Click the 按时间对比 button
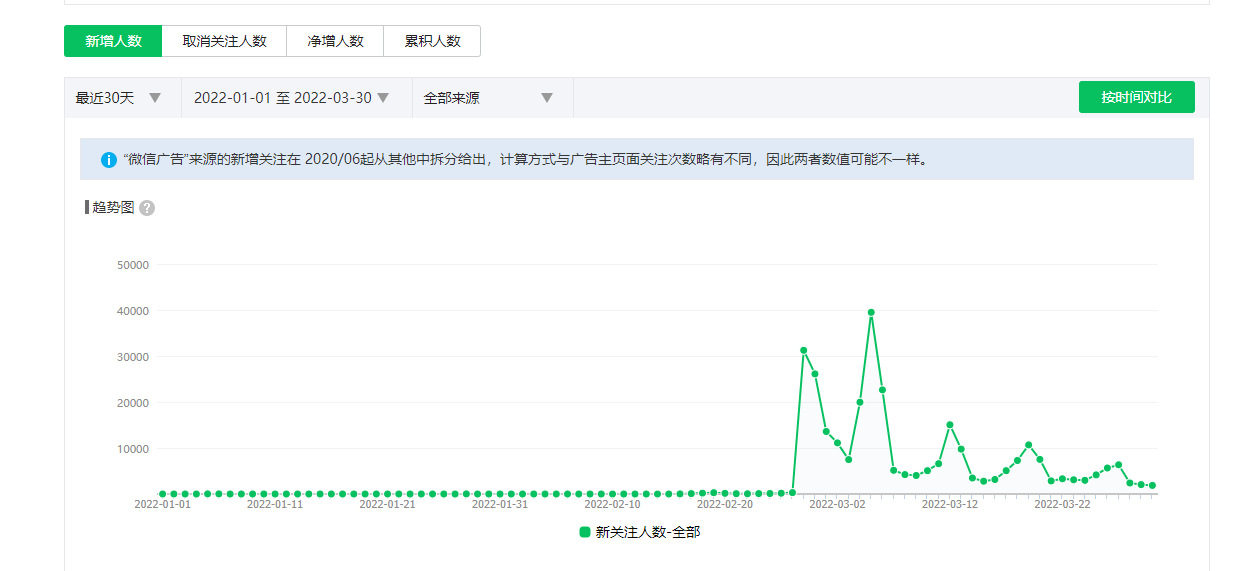Screen dimensions: 1249x571 pyautogui.click(x=1136, y=97)
